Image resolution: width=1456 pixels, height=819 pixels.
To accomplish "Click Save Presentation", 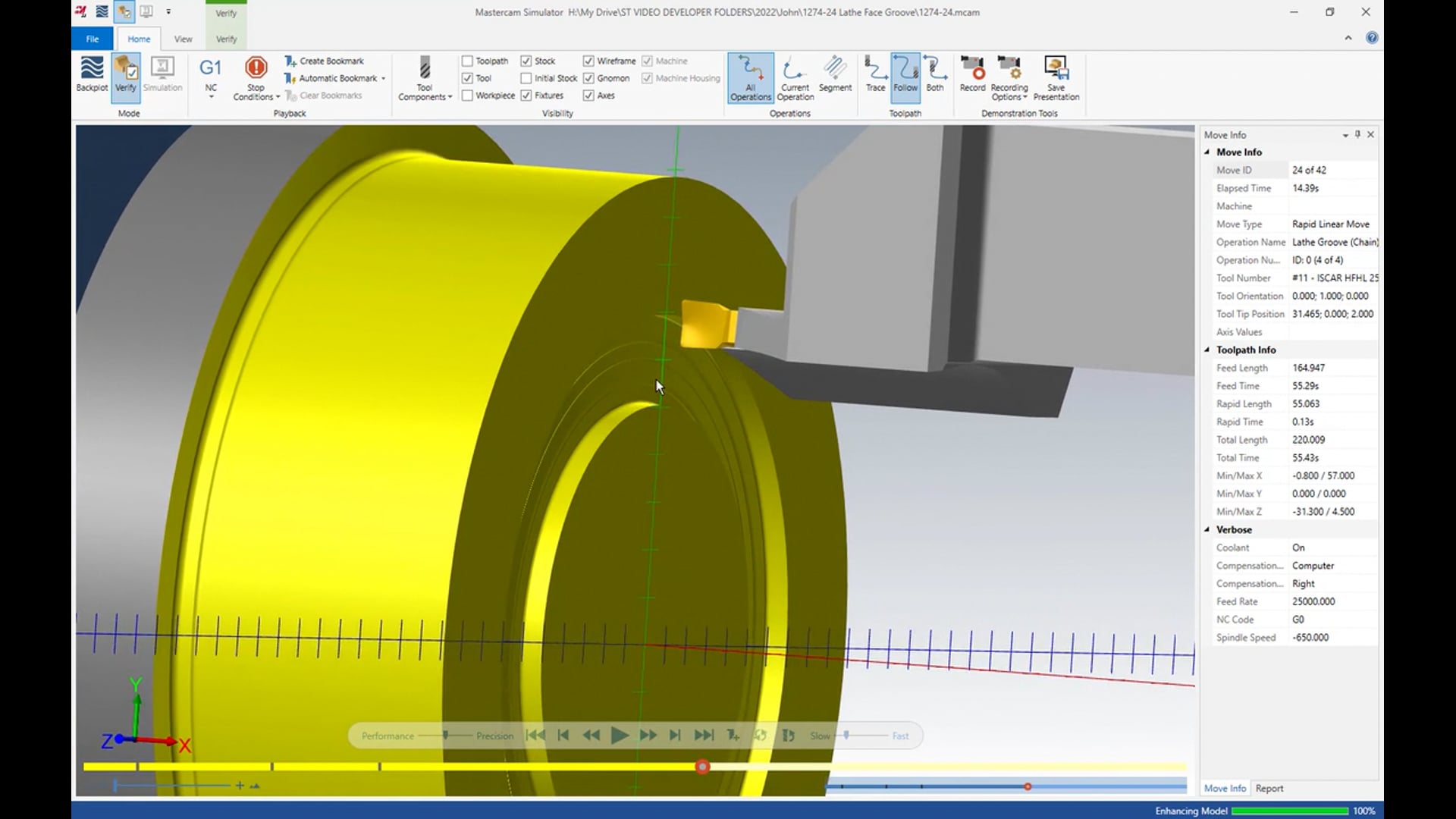I will [1056, 79].
